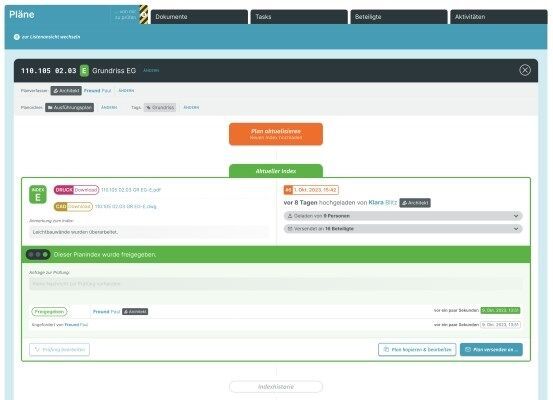Screen dimensions: 553x400
Task: Click the Freigegeben status pill
Action: [49, 311]
